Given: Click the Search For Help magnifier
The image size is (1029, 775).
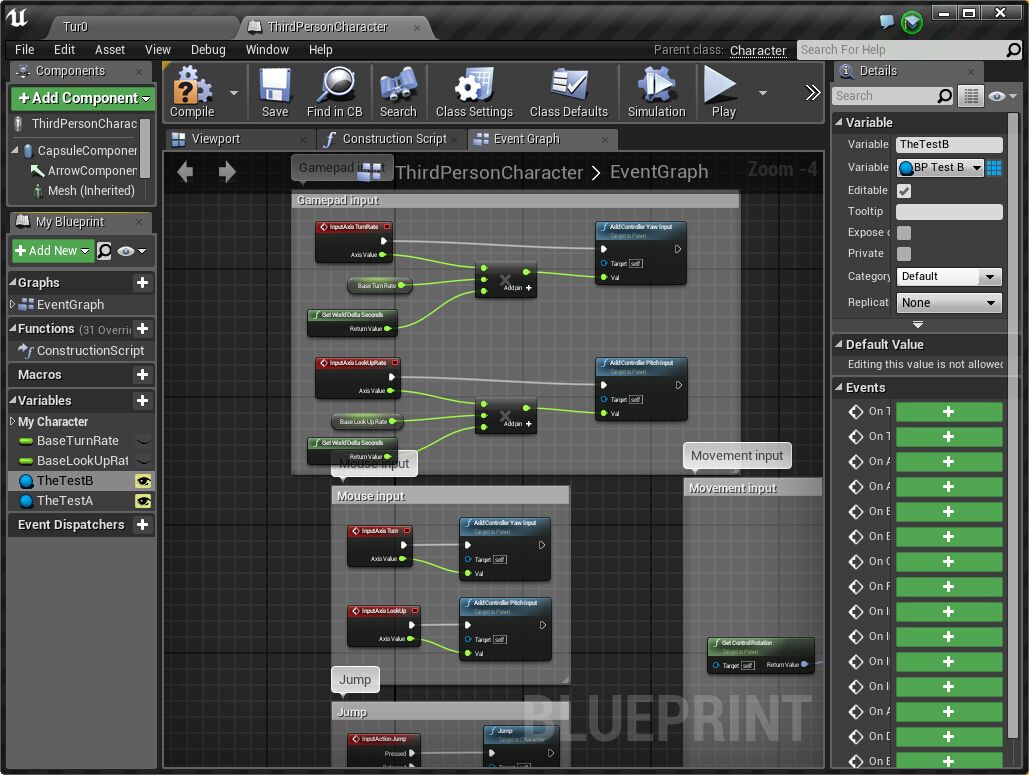Looking at the screenshot, I should 1013,50.
